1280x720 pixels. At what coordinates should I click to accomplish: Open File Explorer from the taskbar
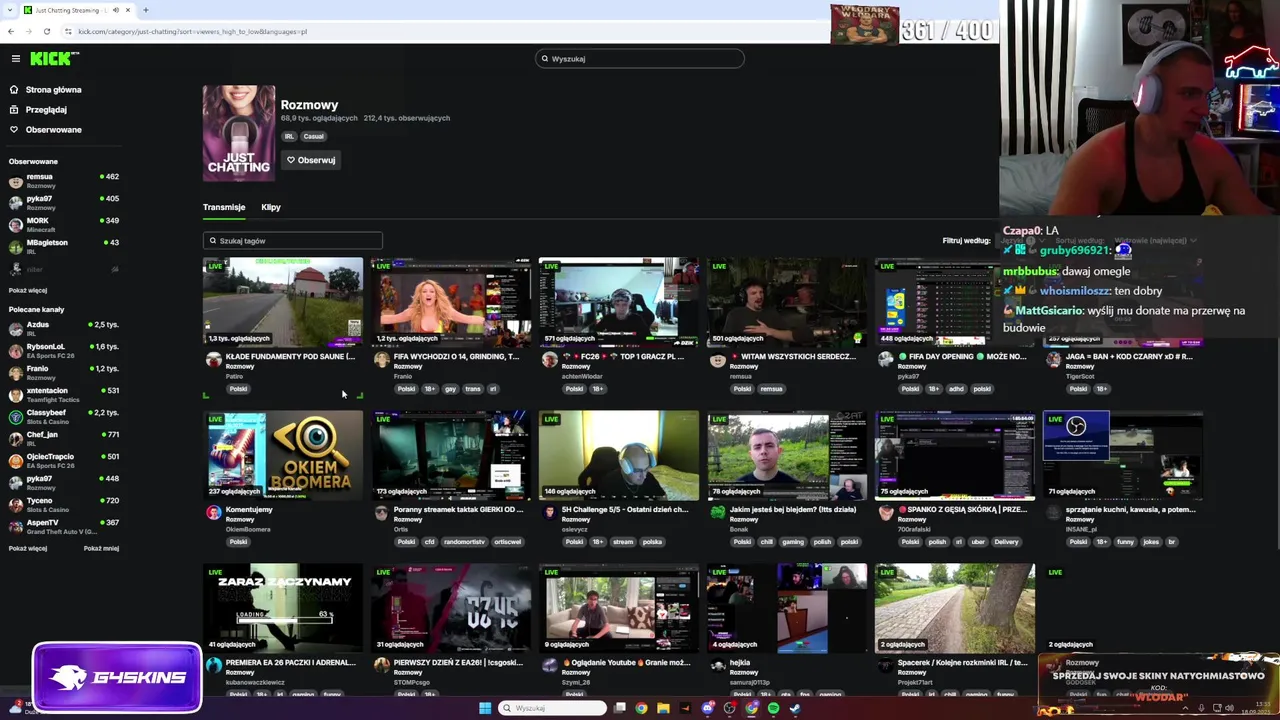click(663, 708)
